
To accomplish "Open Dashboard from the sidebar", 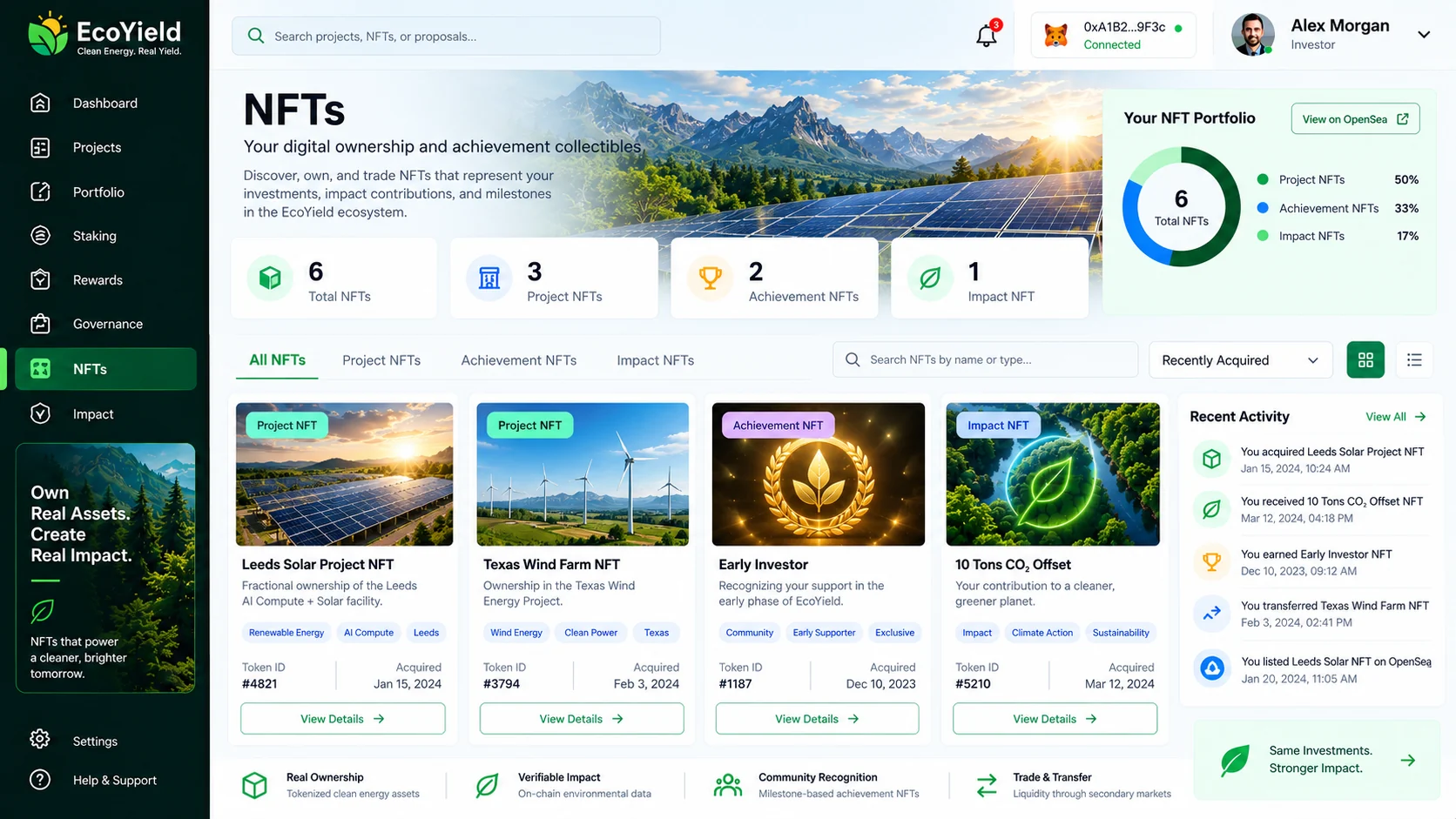I will (105, 103).
